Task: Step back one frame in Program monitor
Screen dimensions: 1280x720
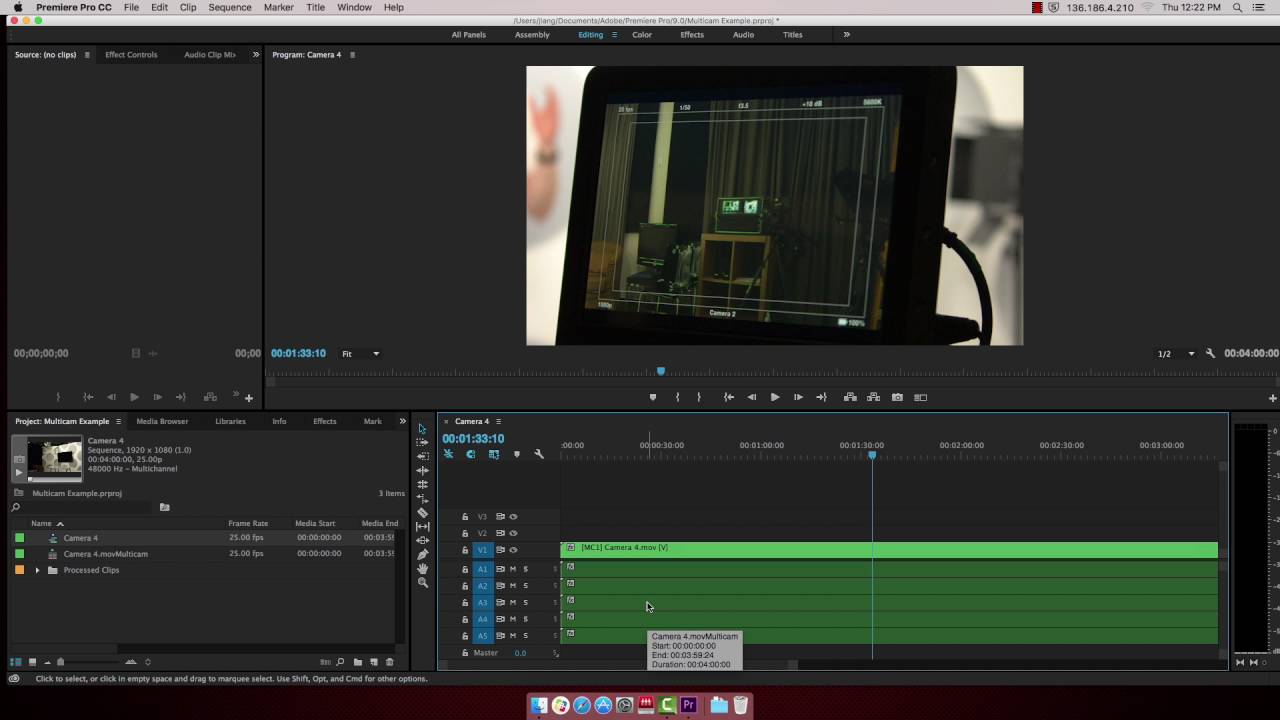Action: tap(752, 397)
